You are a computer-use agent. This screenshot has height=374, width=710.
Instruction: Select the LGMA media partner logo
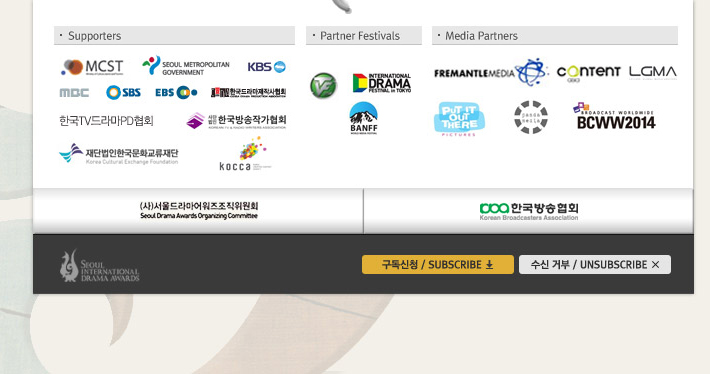click(652, 72)
